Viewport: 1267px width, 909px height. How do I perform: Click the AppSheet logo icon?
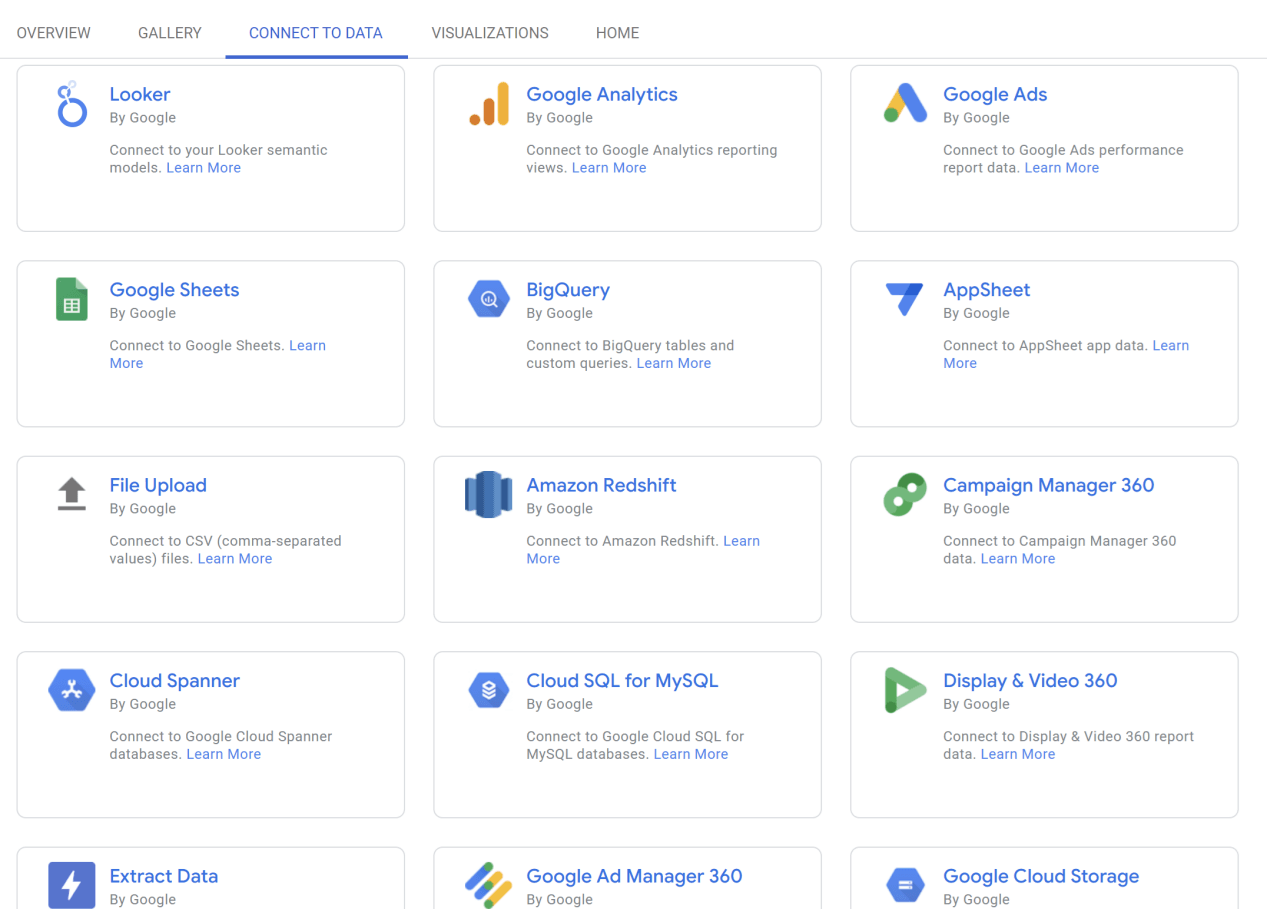click(905, 299)
